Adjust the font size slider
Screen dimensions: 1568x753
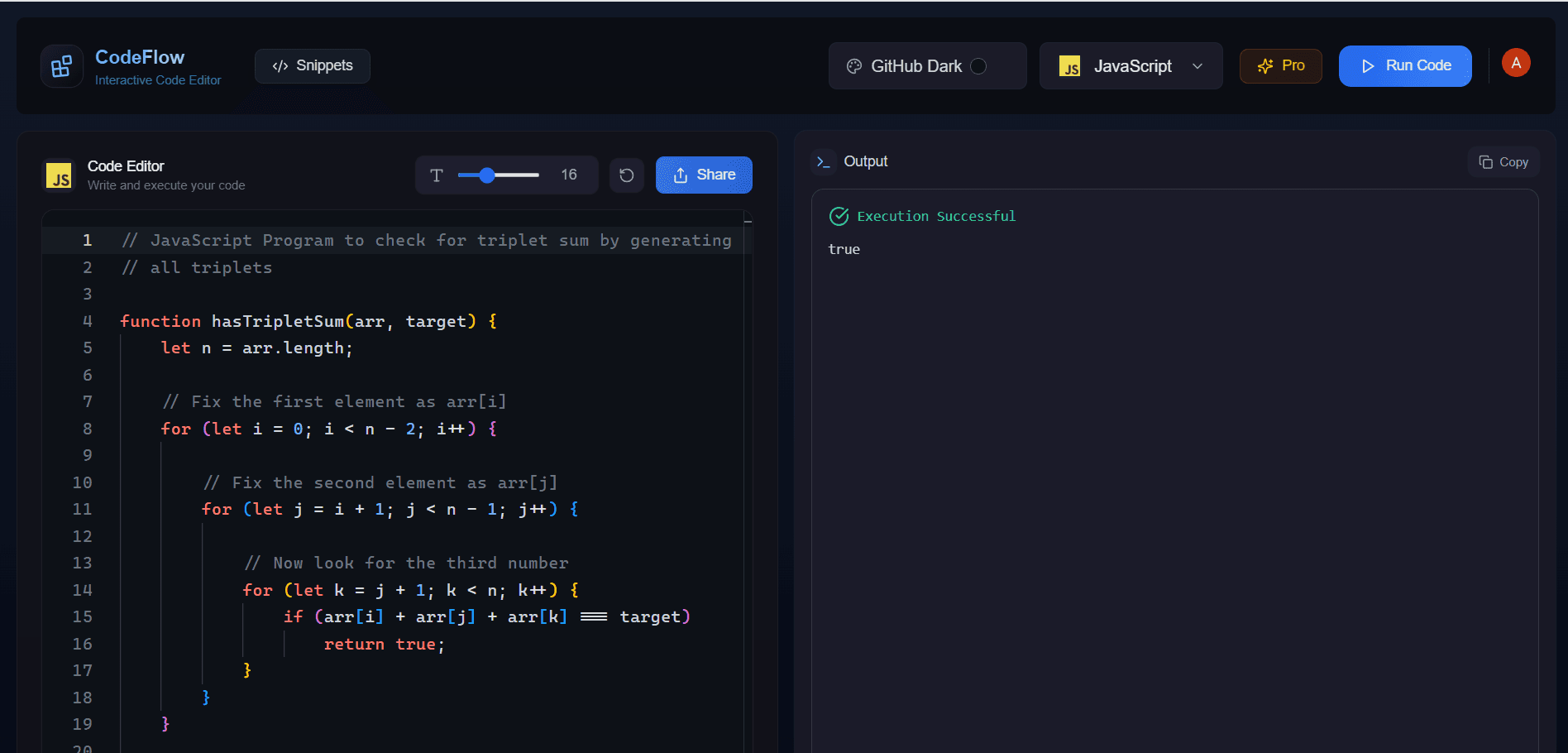(487, 175)
